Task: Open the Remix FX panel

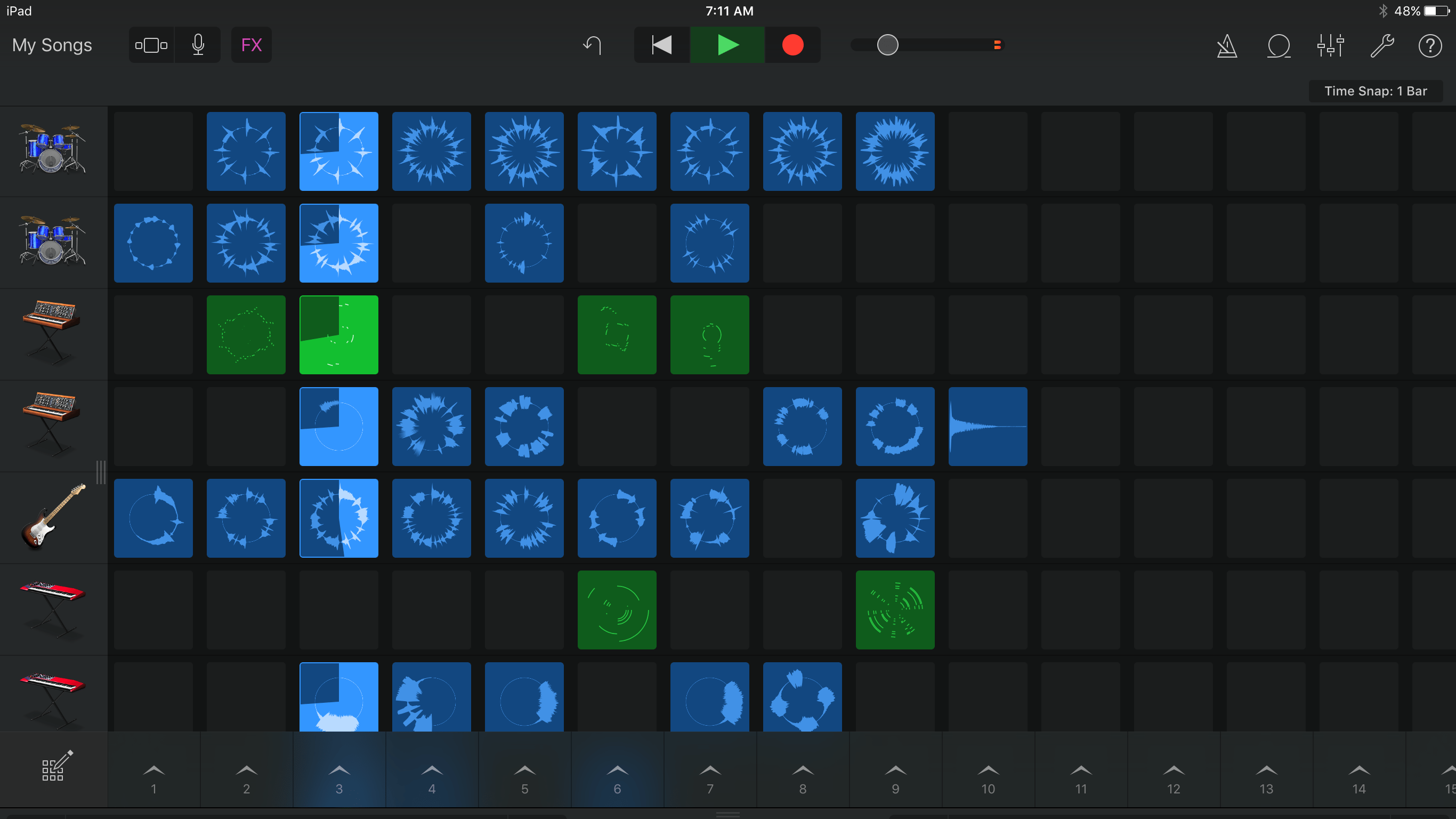Action: click(251, 45)
